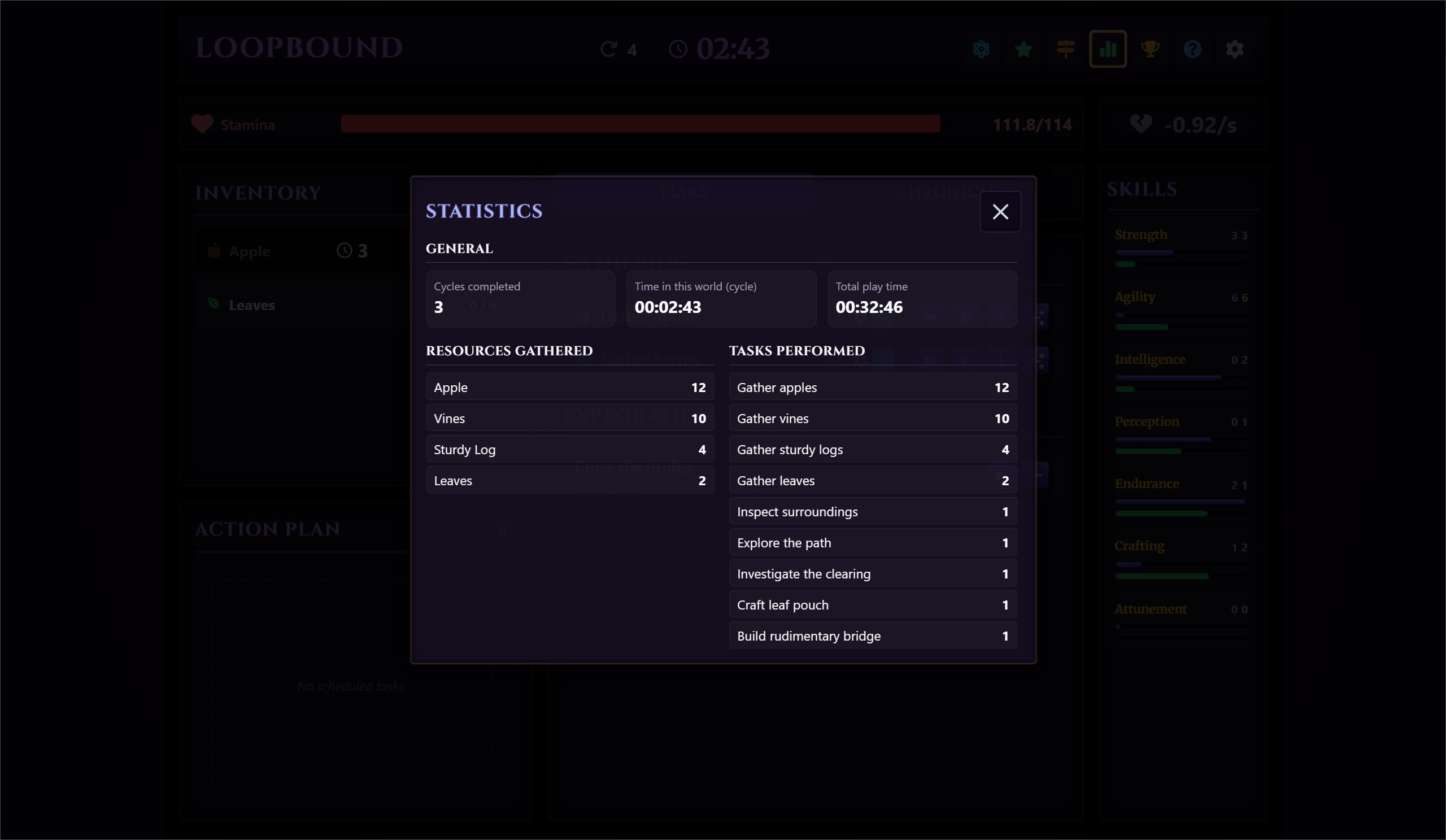The height and width of the screenshot is (840, 1446).
Task: Click the 'Gather leaves' task row
Action: [873, 480]
